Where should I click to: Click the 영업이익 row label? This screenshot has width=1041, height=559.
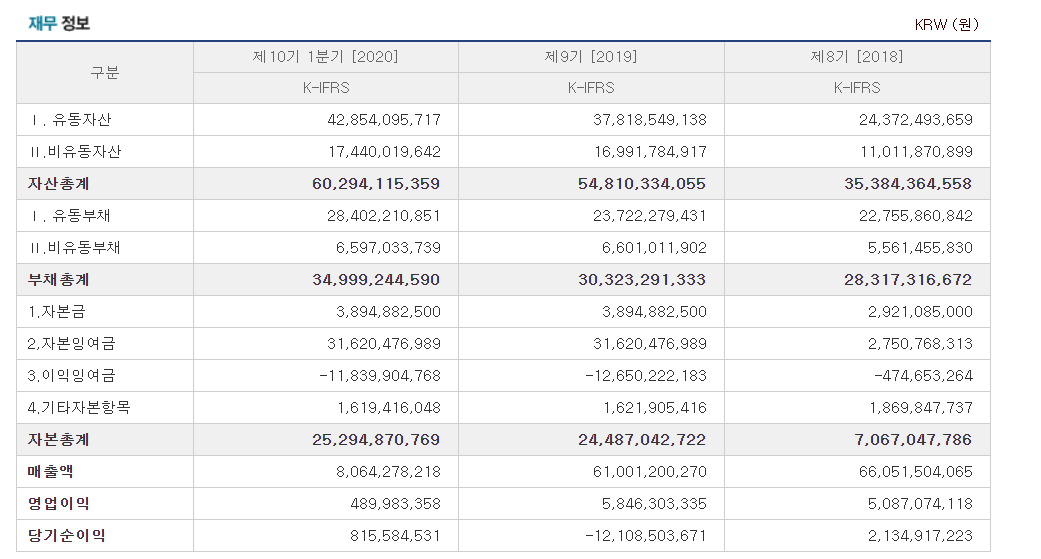coord(58,503)
